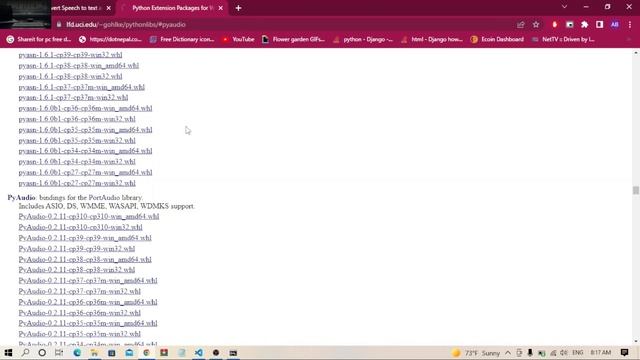Select the Python Extension Packages tab
The width and height of the screenshot is (640, 360).
(171, 8)
